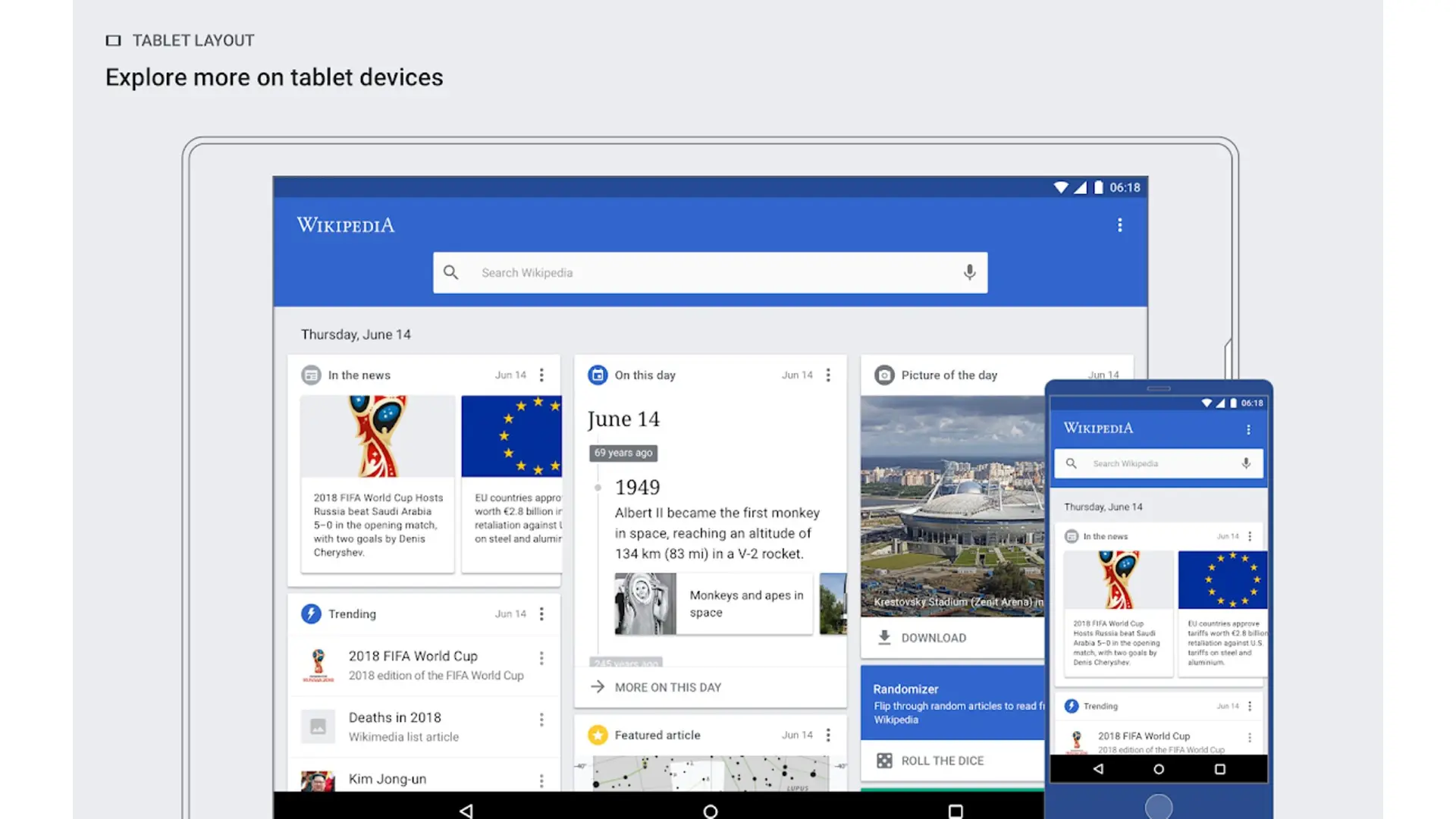Screen dimensions: 1456x819
Task: Open the phone Wikipedia overflow menu
Action: click(x=1248, y=429)
